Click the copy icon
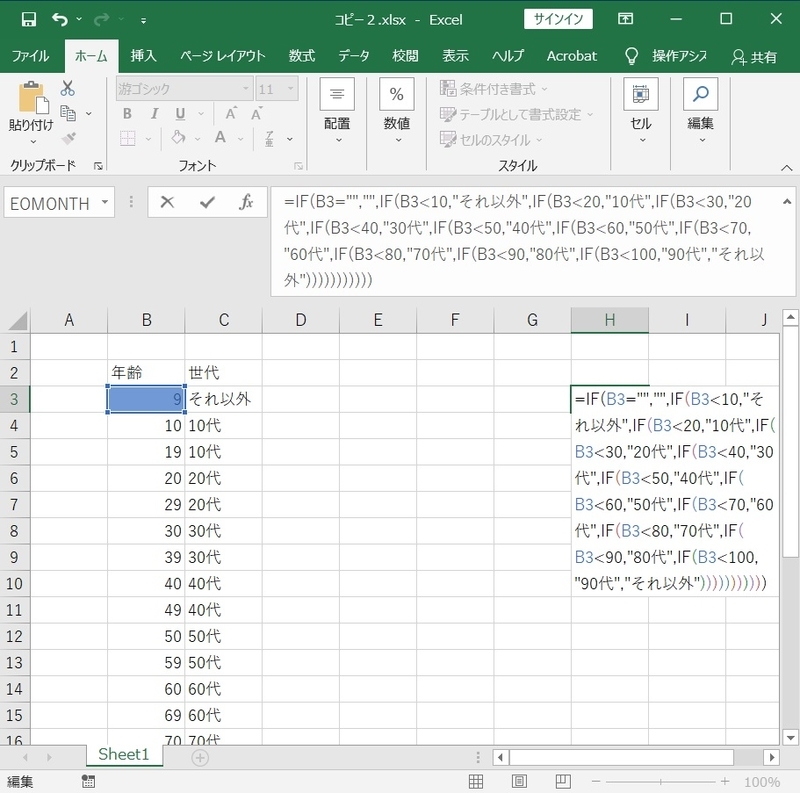The height and width of the screenshot is (793, 800). (x=68, y=113)
